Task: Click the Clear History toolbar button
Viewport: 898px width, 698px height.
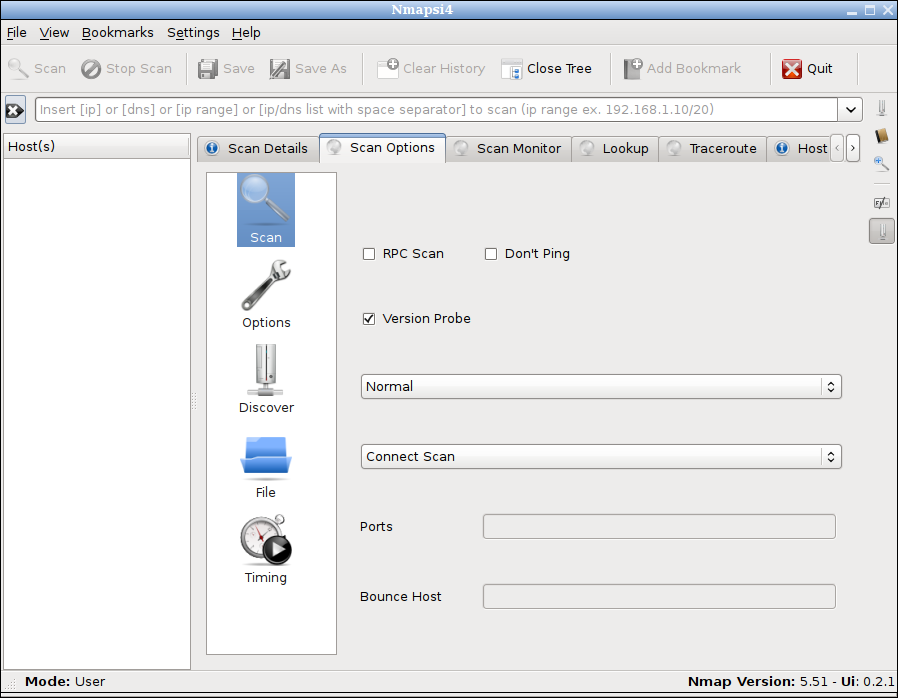Action: 431,69
